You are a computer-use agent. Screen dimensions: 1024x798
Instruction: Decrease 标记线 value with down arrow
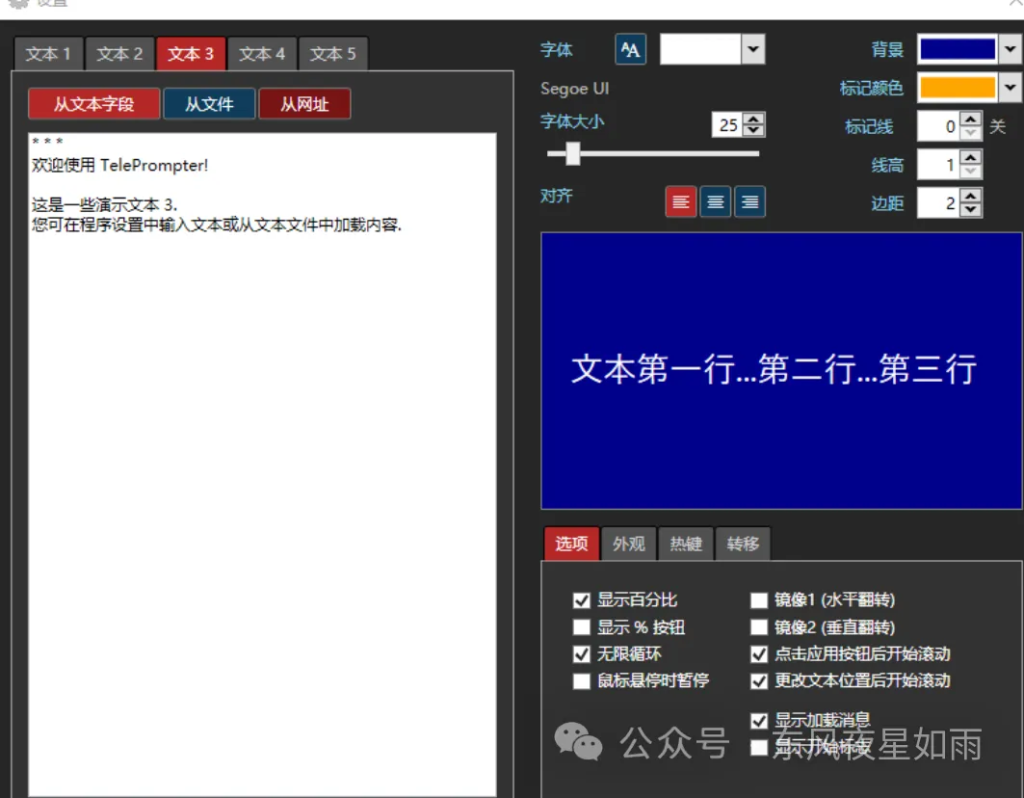[x=971, y=133]
